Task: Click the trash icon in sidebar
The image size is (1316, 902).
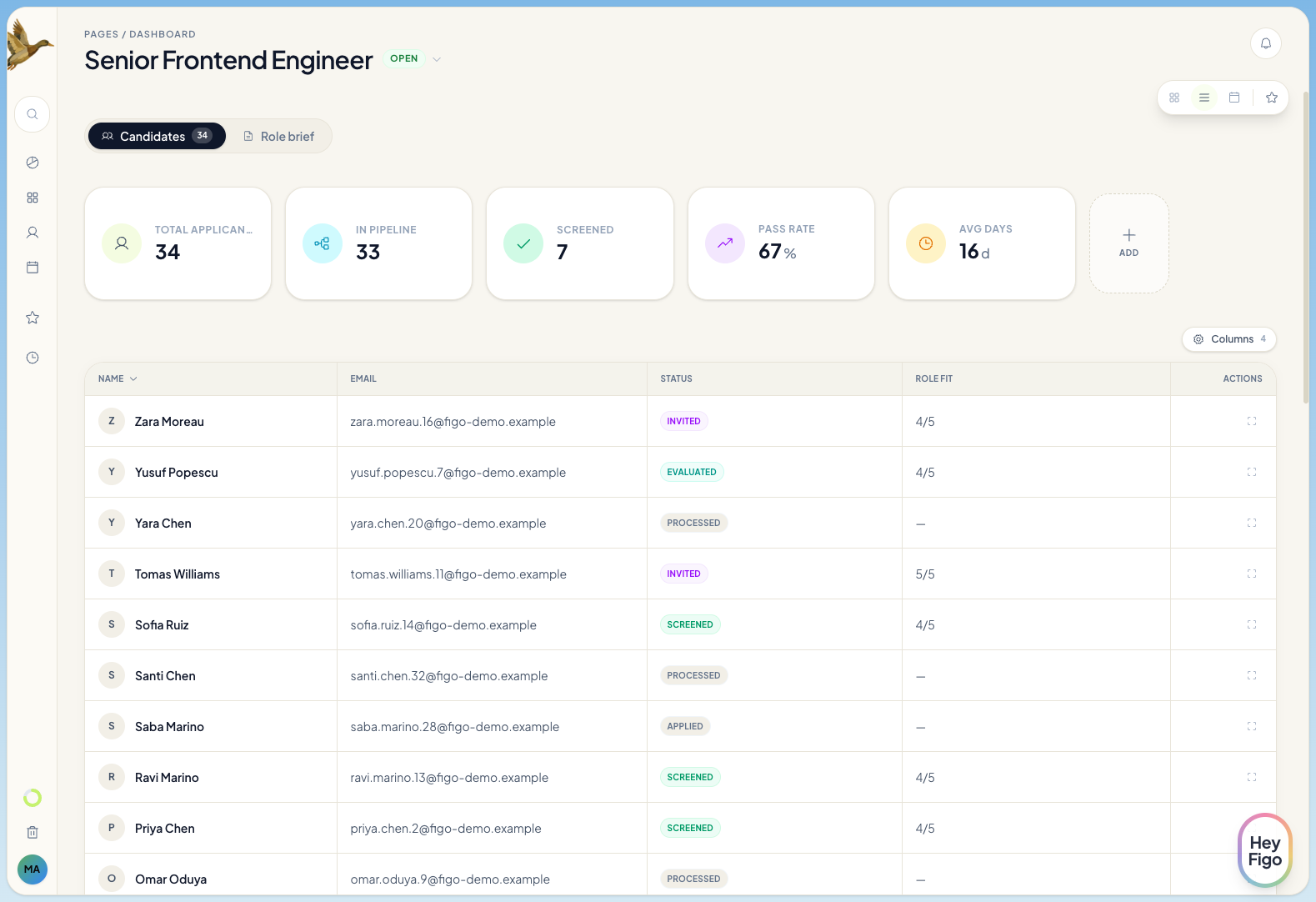Action: coord(33,832)
